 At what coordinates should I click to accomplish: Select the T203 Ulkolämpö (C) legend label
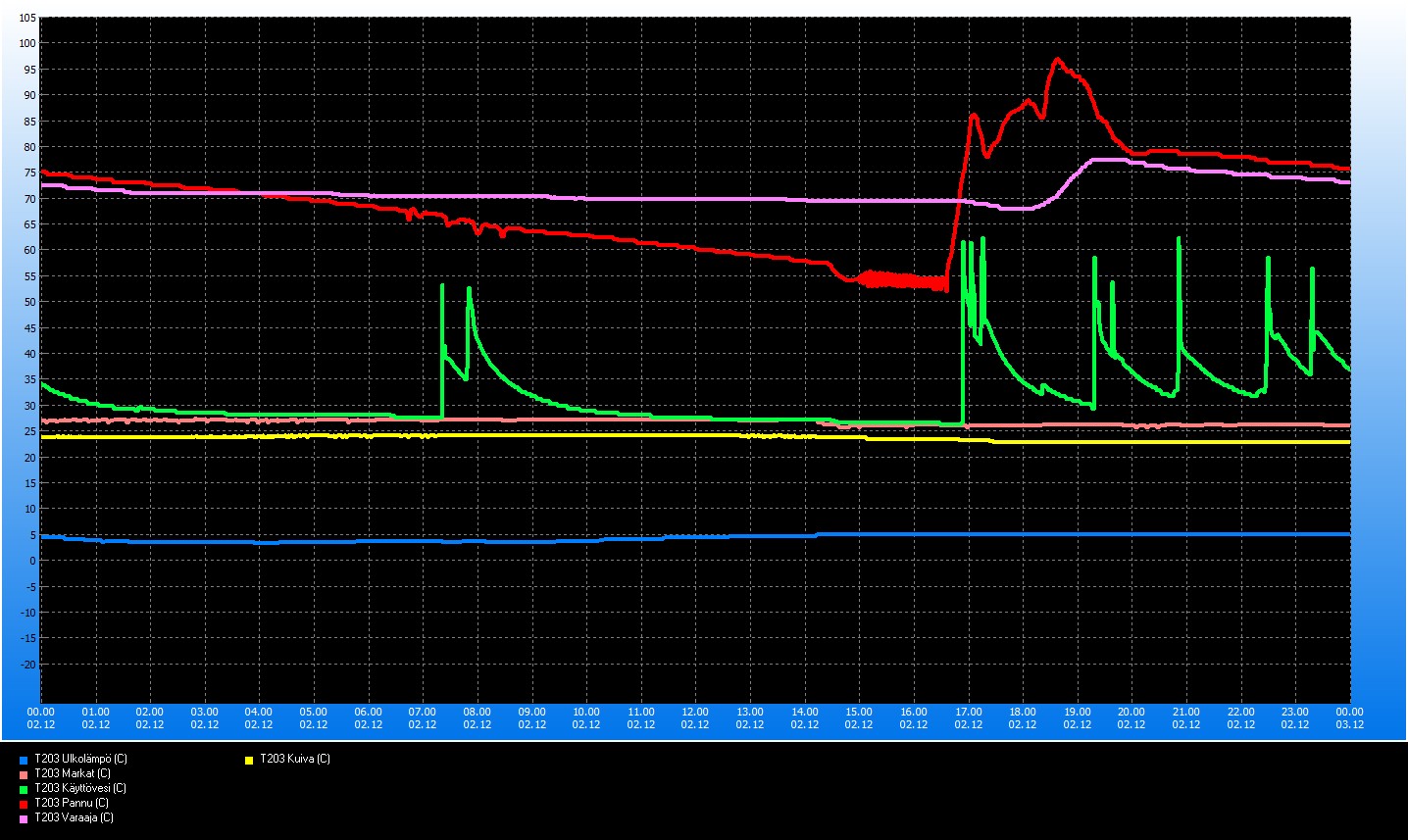click(80, 759)
